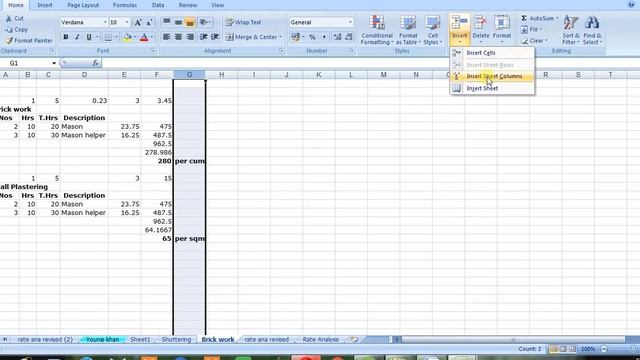
Task: Set Top Align vertical alignment
Action: coord(167,22)
